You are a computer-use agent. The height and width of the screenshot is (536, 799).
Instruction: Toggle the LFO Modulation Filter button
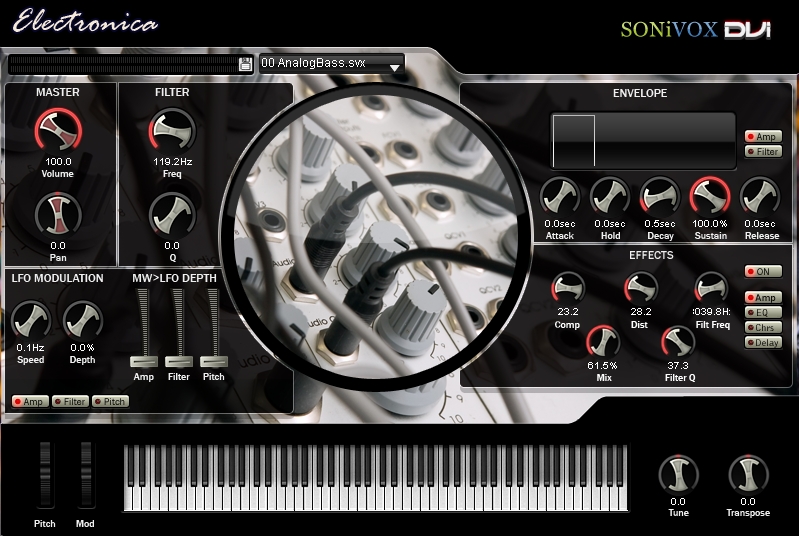click(x=70, y=401)
